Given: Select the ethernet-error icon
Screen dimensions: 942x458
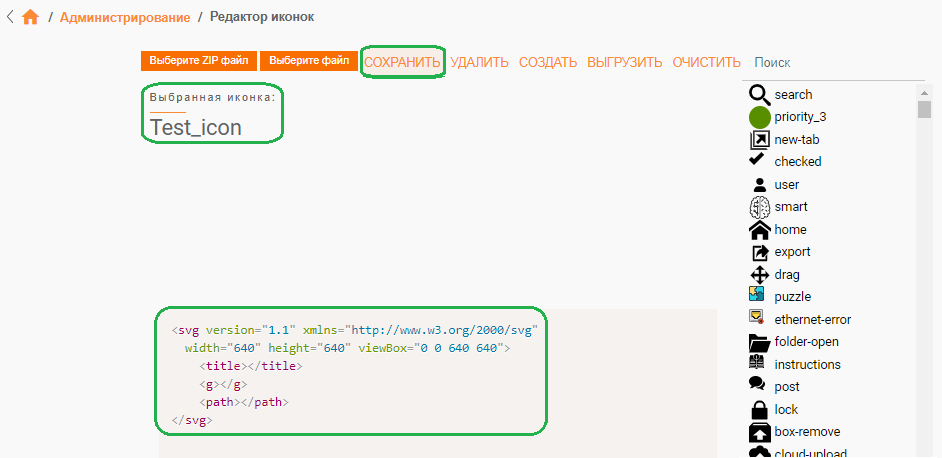Looking at the screenshot, I should click(x=756, y=316).
